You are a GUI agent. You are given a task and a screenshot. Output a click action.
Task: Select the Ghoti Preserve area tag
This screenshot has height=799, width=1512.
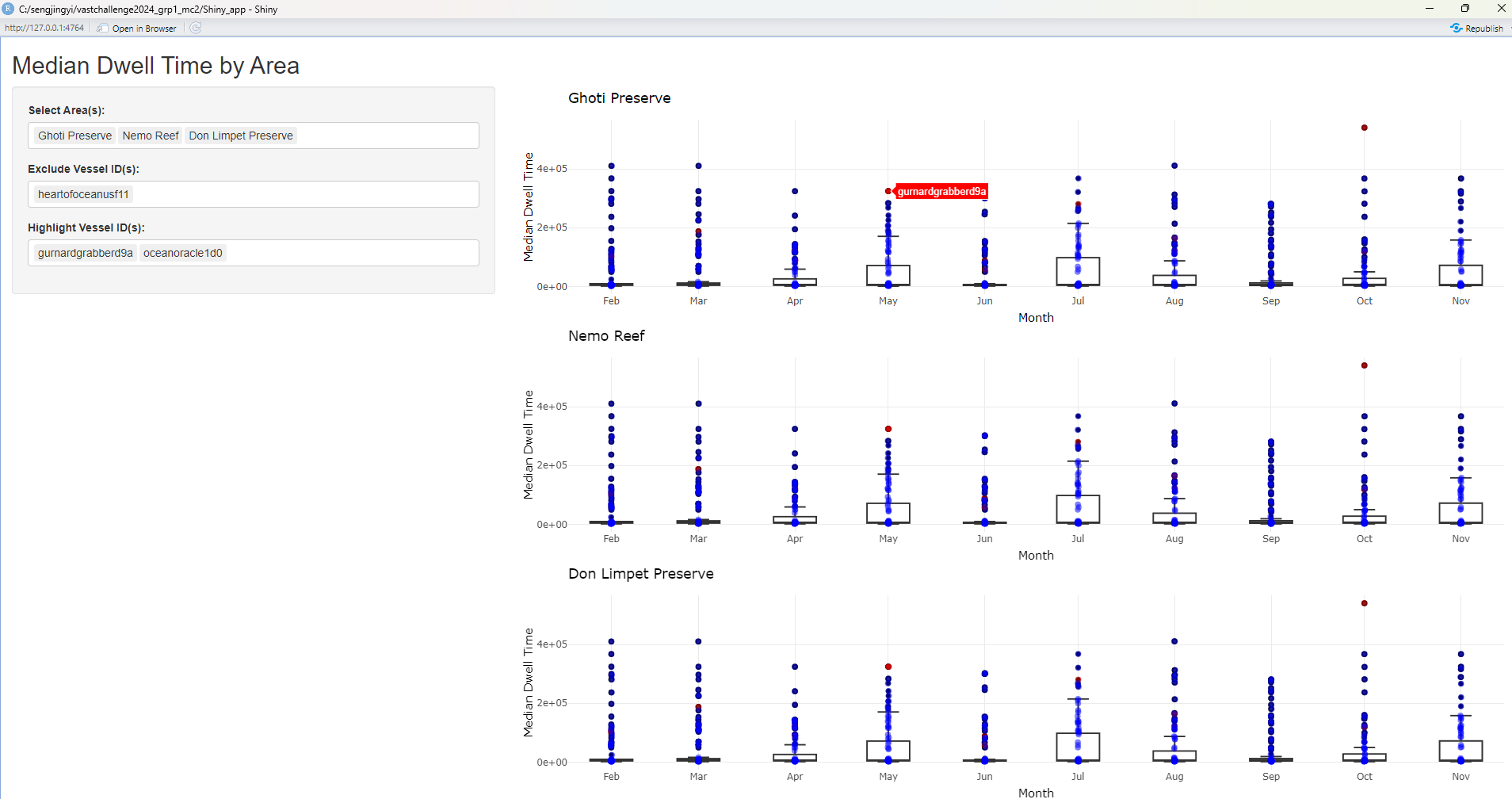click(x=75, y=136)
